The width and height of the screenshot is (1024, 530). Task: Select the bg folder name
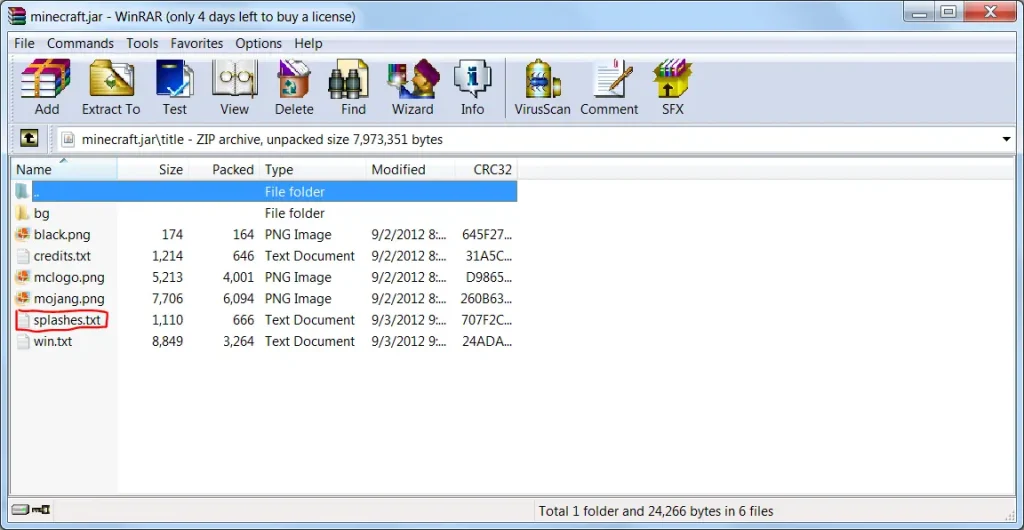pyautogui.click(x=41, y=213)
